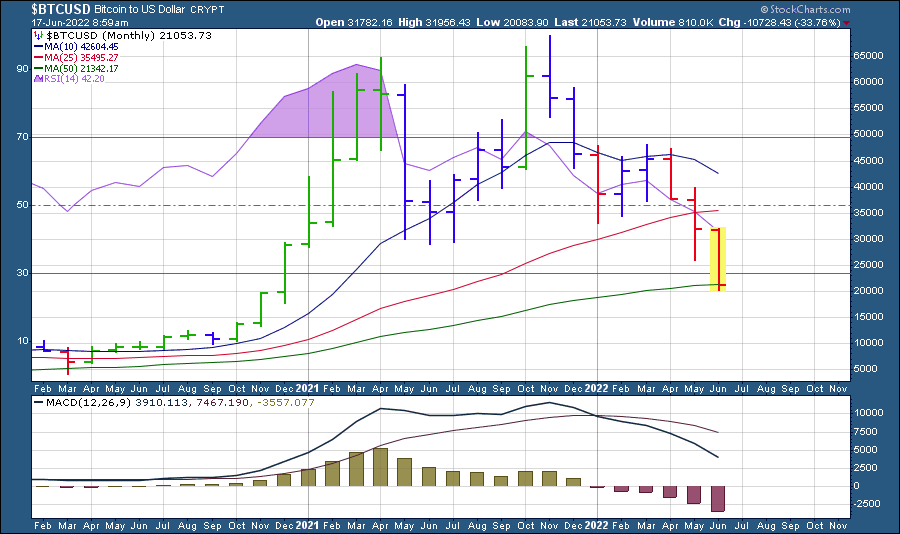Click the yellow highlighted June 2022 bar
Image resolution: width=900 pixels, height=534 pixels.
717,260
